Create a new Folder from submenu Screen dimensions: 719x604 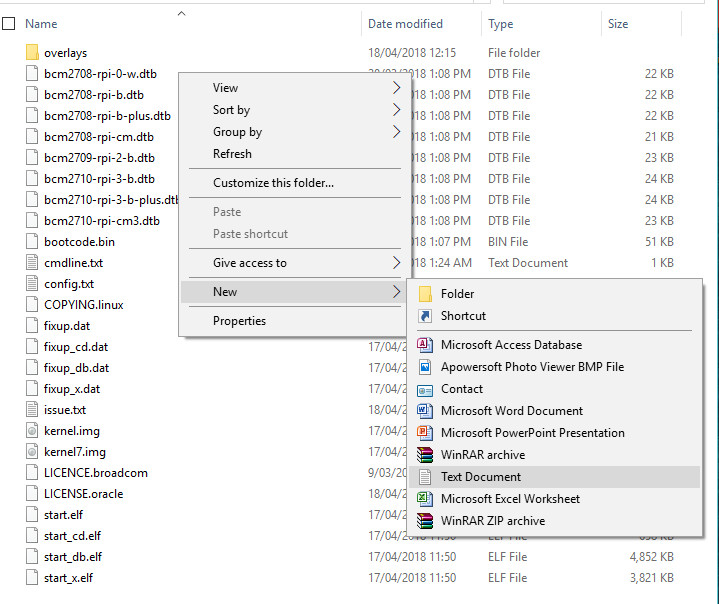(457, 294)
